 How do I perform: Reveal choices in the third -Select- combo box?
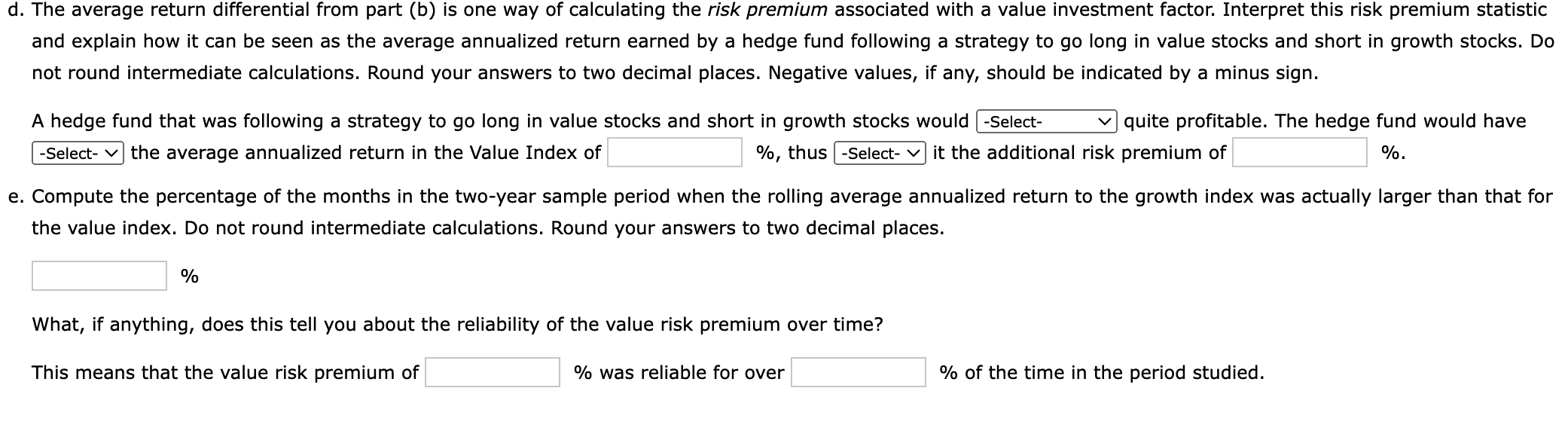879,153
